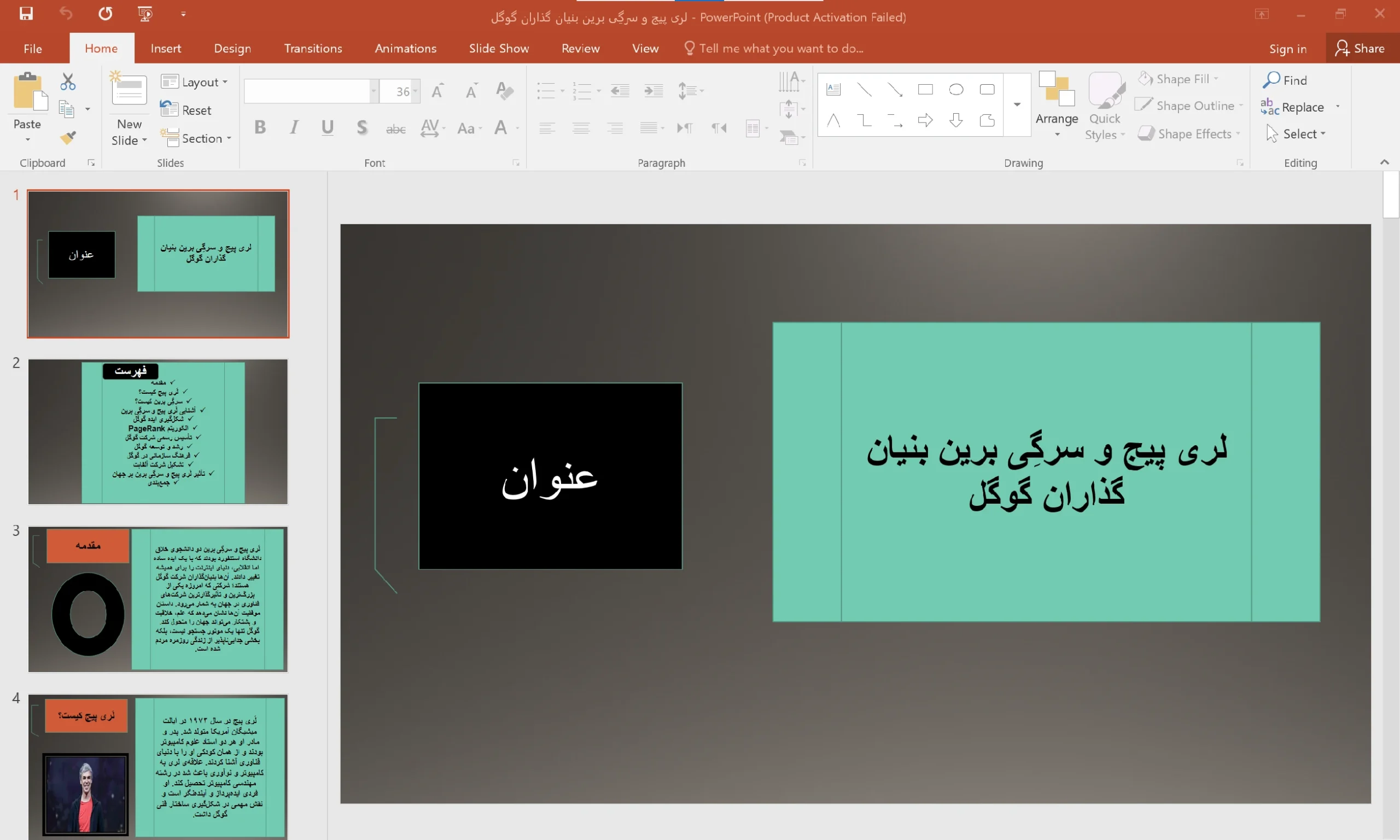Toggle text Shadow effect
Screen dimensions: 1400x840
tap(362, 128)
